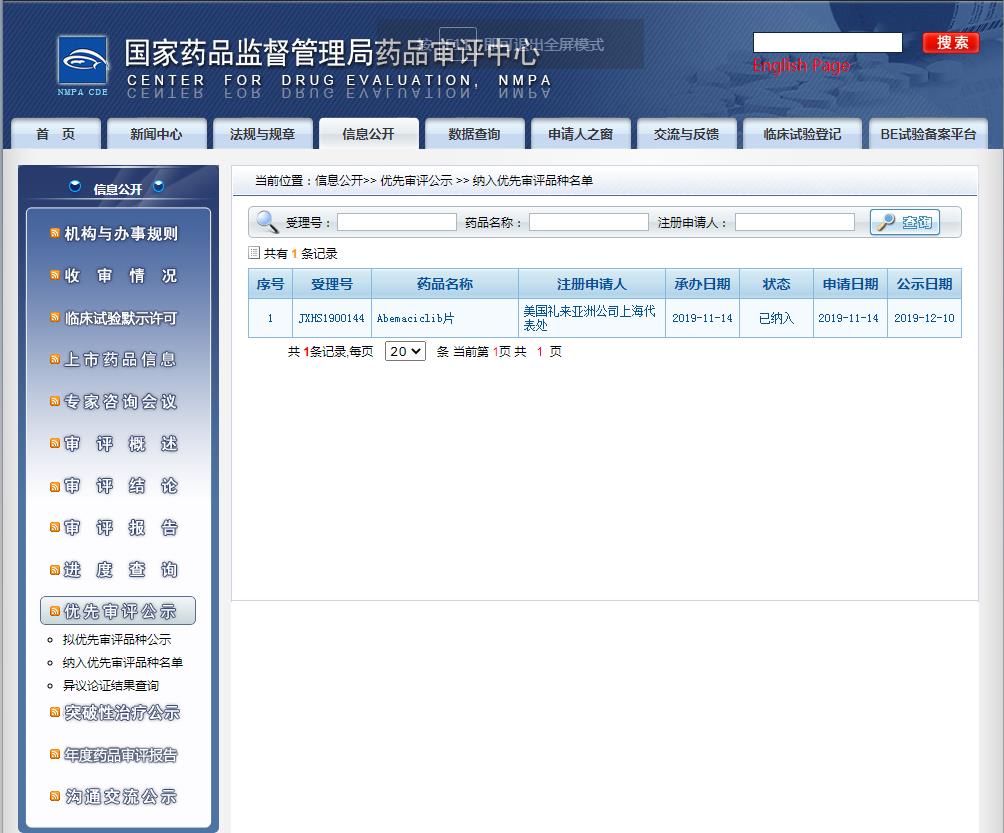Click drug name Abemaciclib片

click(415, 318)
